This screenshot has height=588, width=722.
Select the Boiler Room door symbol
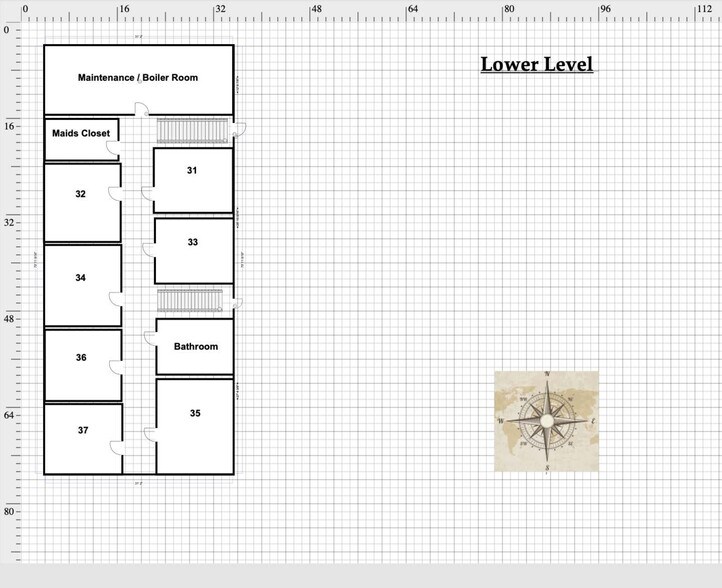[x=142, y=108]
